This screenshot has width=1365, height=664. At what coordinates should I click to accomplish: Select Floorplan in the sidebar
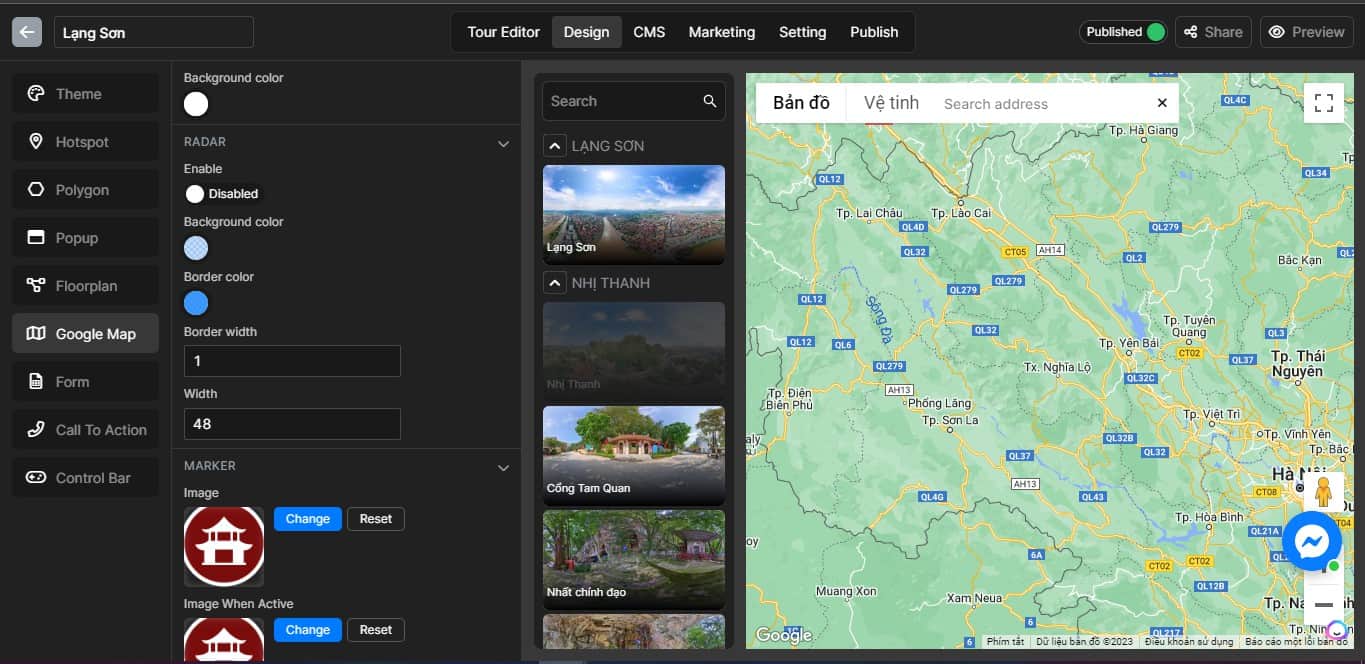[85, 286]
